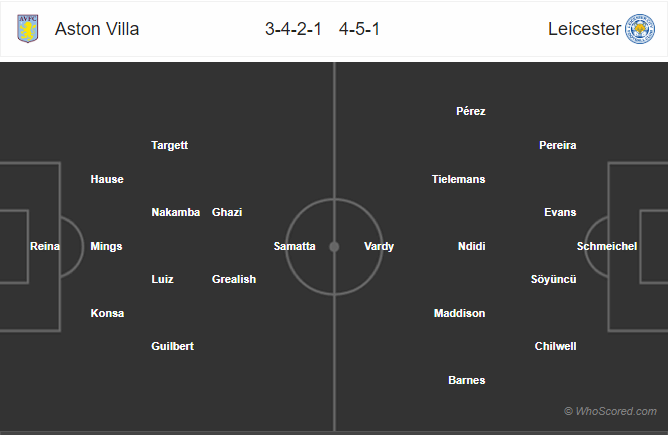Click on Grealish in the Villa lineup

234,279
